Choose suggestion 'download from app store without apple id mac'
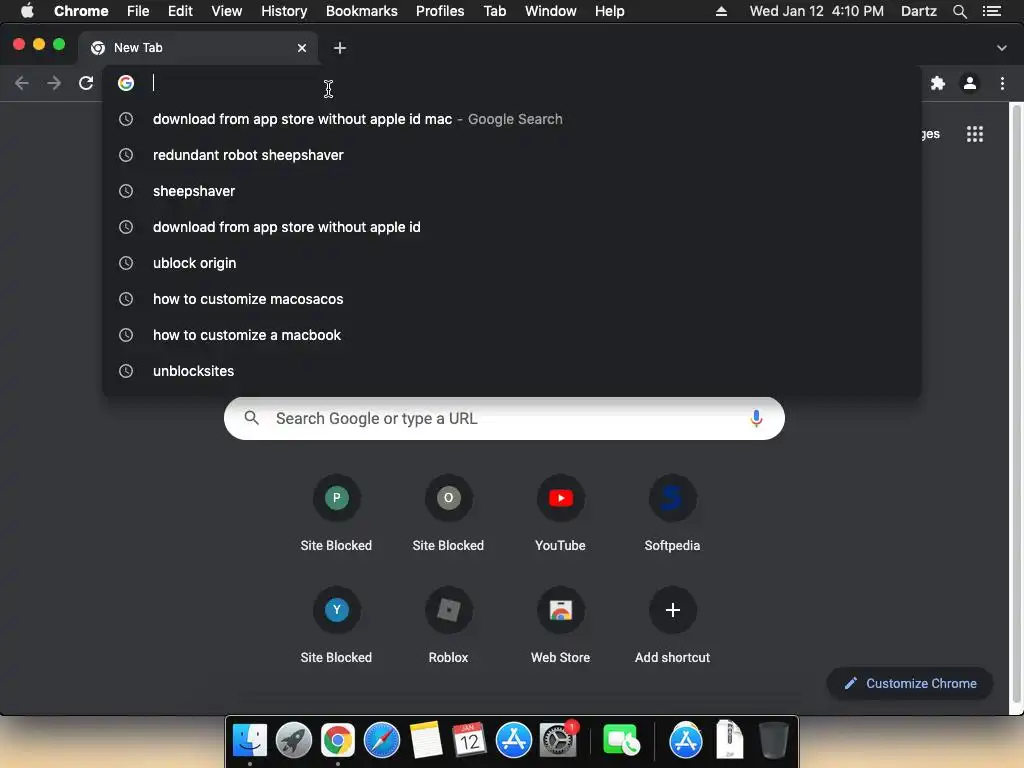The height and width of the screenshot is (768, 1024). (x=511, y=119)
